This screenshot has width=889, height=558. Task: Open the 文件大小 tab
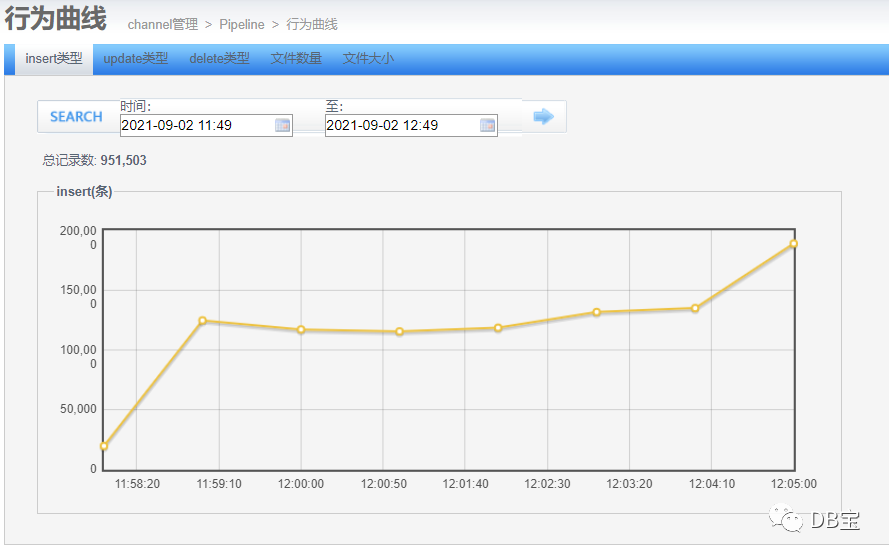tap(368, 59)
